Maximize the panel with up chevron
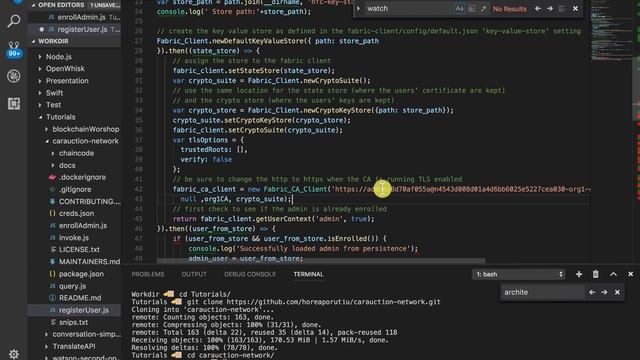The image size is (640, 360). click(613, 274)
